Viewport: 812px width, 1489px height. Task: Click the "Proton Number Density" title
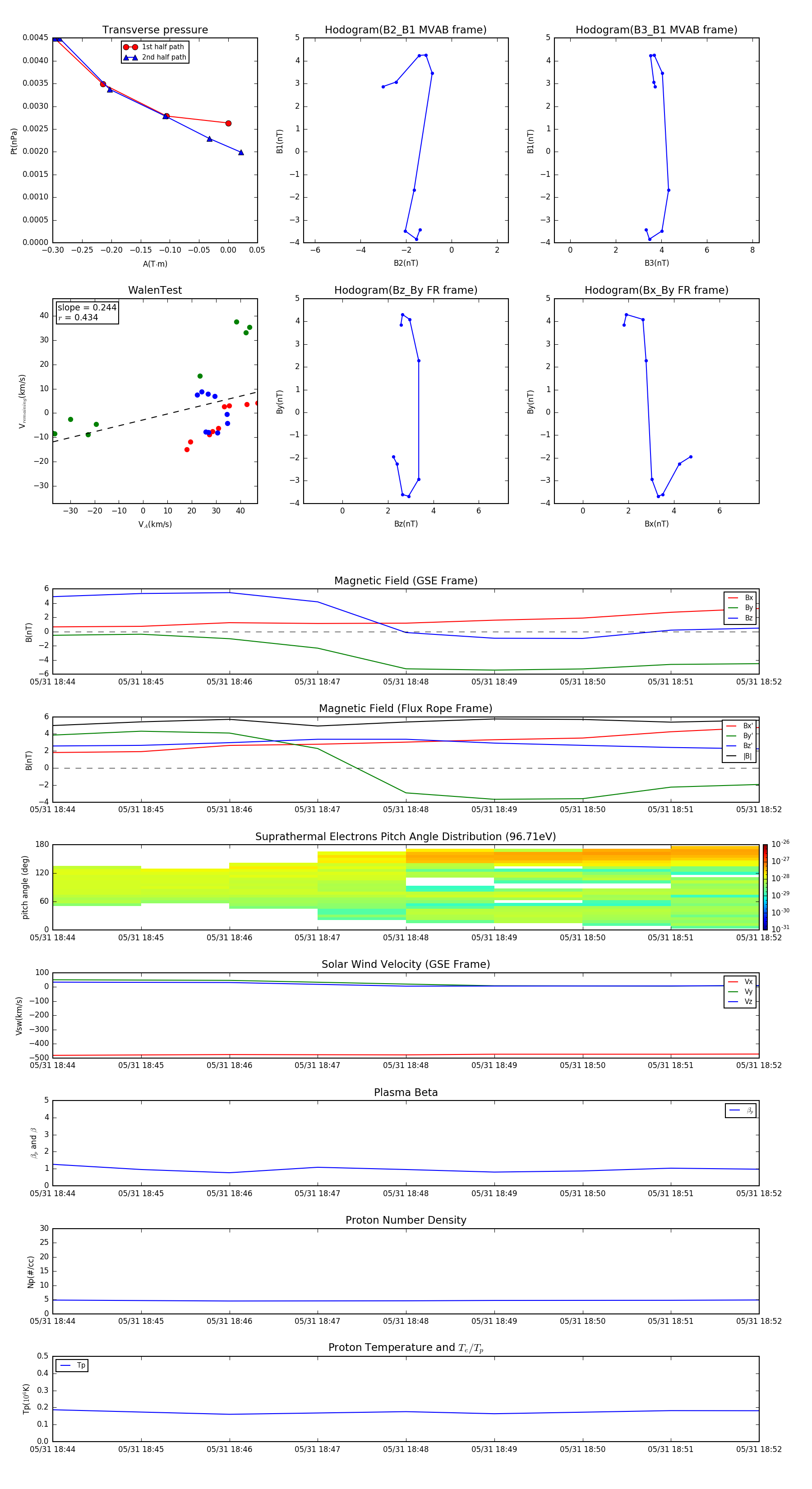click(406, 1221)
